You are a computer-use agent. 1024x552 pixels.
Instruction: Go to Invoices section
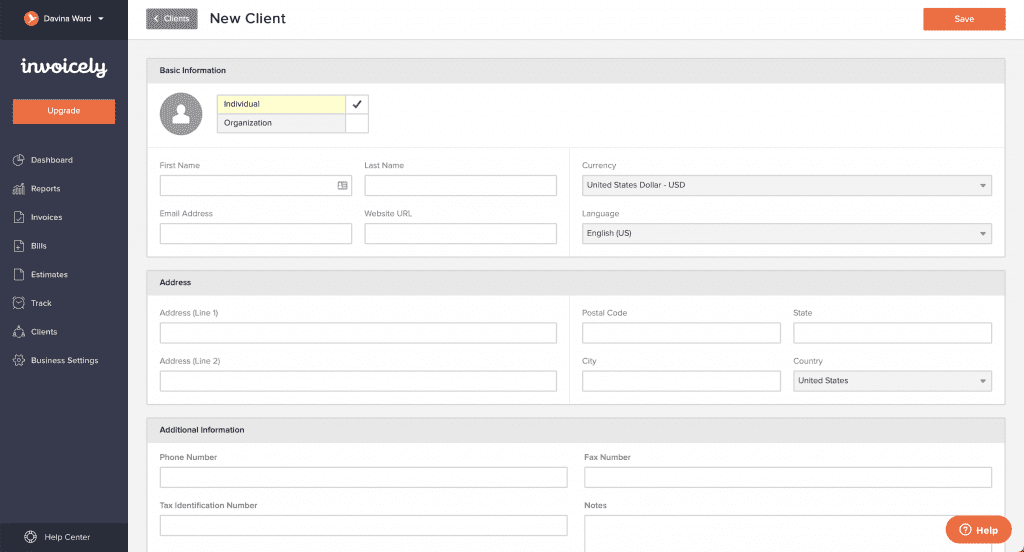click(x=46, y=218)
